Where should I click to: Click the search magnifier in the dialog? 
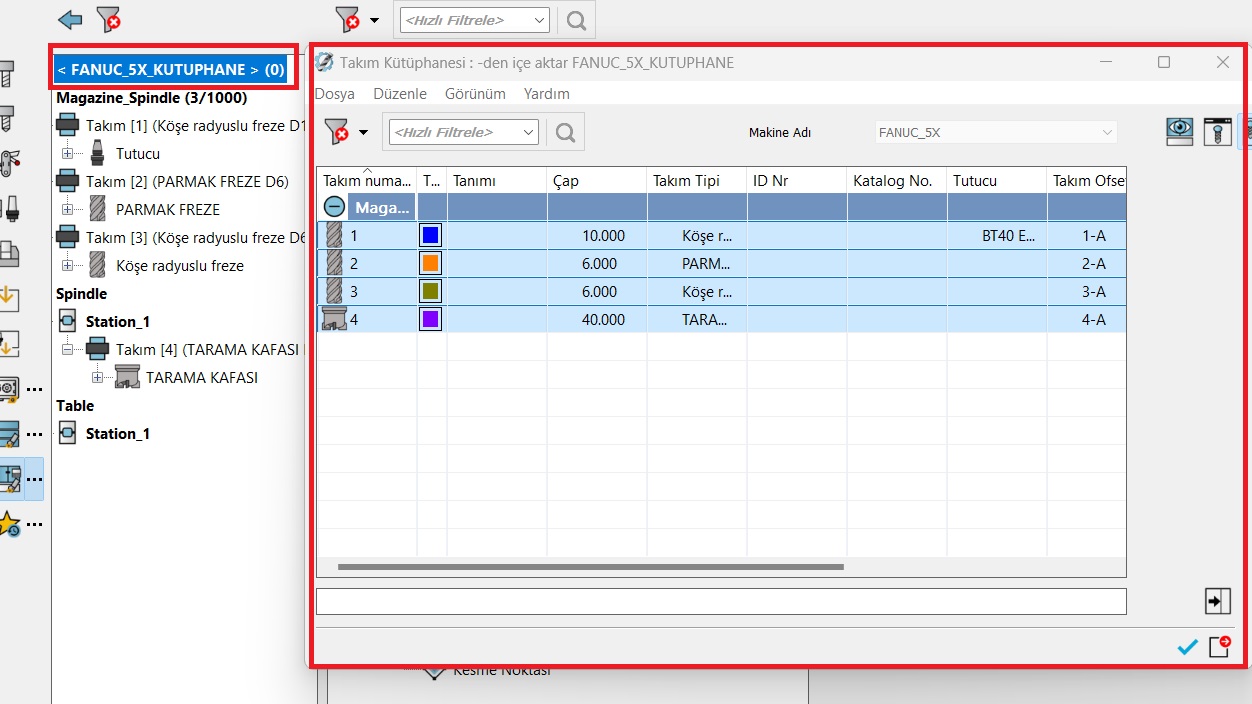566,132
